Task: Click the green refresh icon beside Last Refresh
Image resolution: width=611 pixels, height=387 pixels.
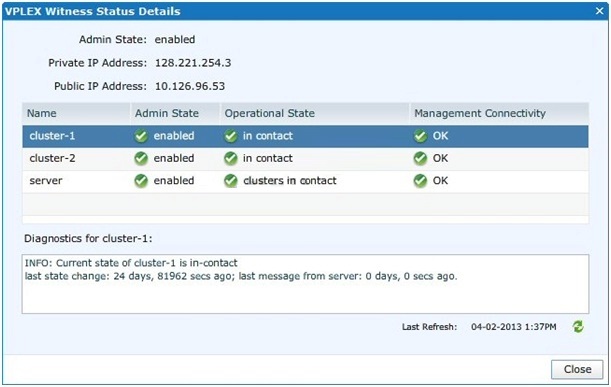Action: tap(578, 327)
